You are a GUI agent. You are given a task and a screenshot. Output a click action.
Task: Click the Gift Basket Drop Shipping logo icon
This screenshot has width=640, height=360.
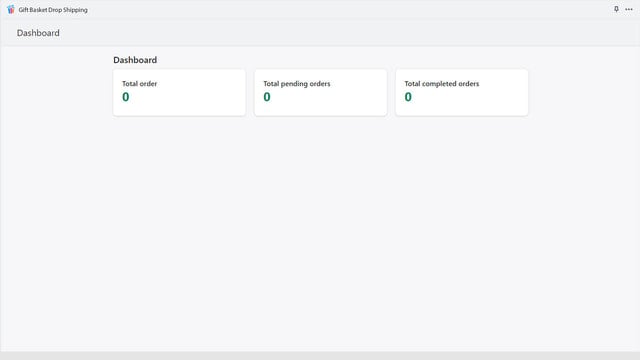(11, 9)
